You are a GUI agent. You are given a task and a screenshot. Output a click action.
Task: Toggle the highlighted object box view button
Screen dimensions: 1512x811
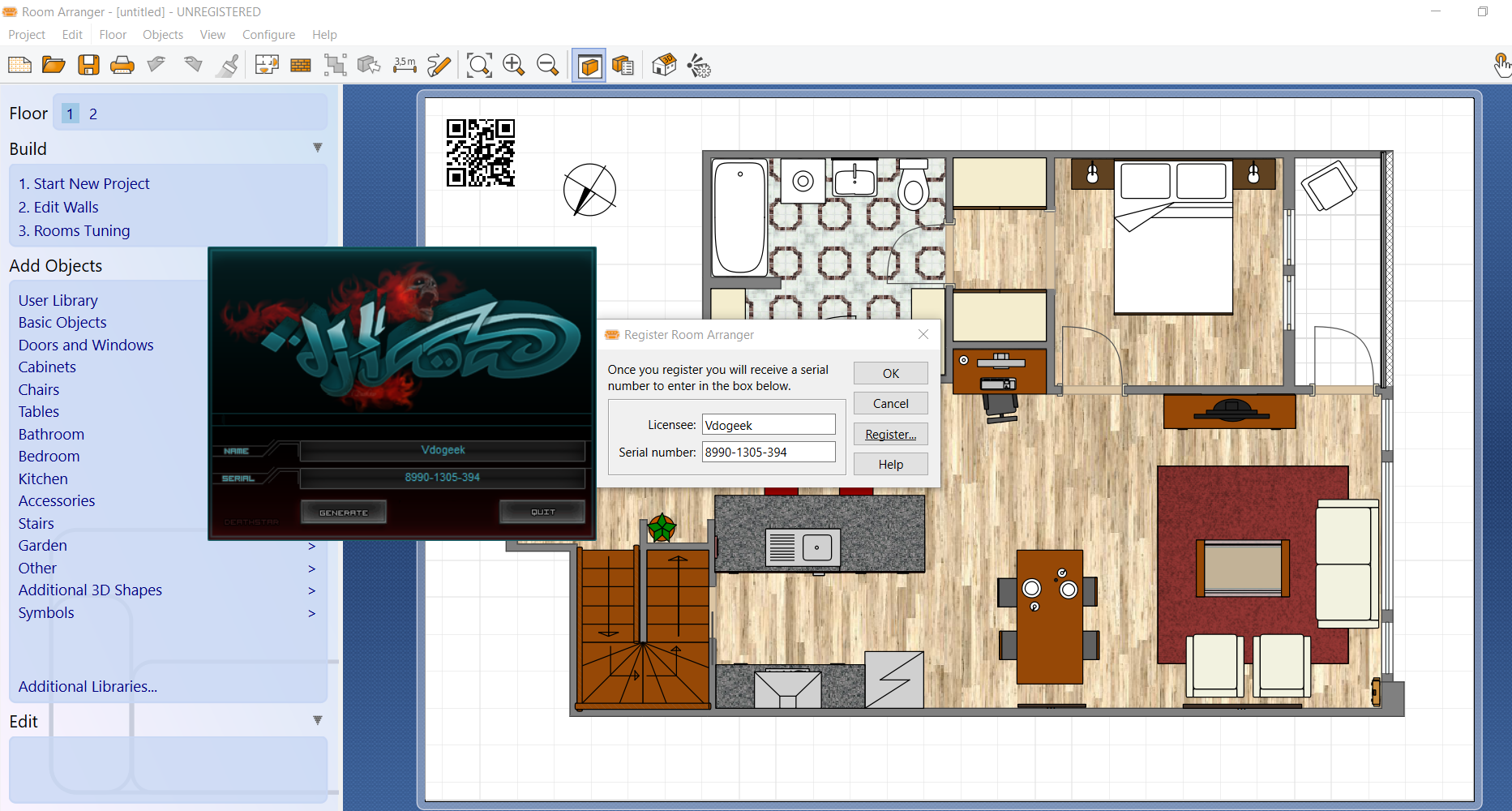pyautogui.click(x=589, y=66)
